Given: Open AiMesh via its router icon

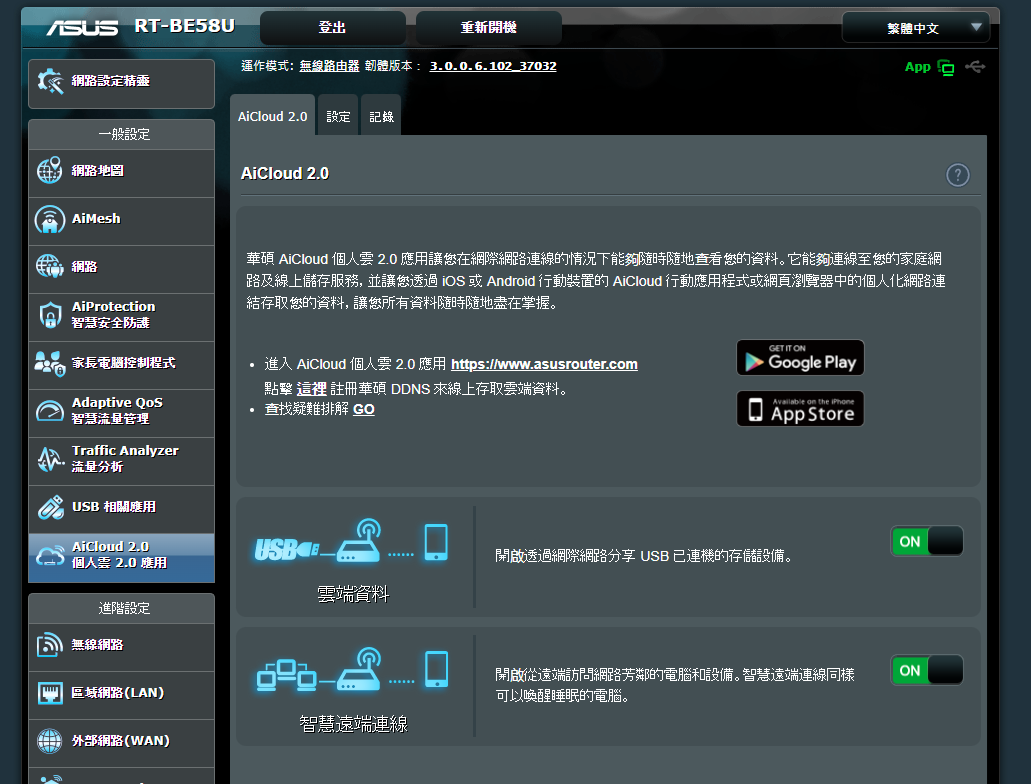Looking at the screenshot, I should coord(50,220).
